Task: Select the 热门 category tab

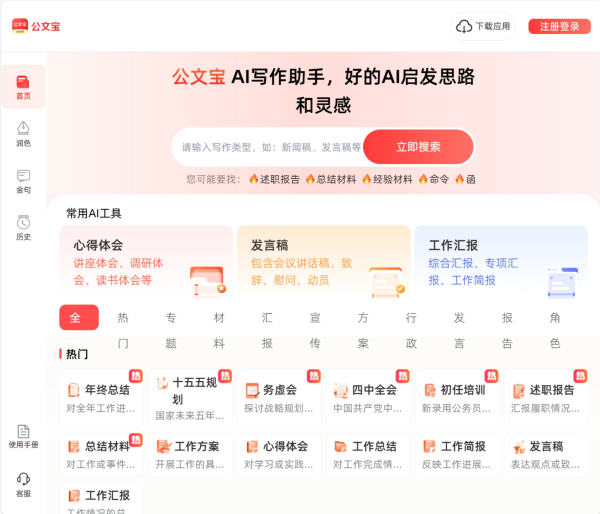Action: click(x=123, y=331)
